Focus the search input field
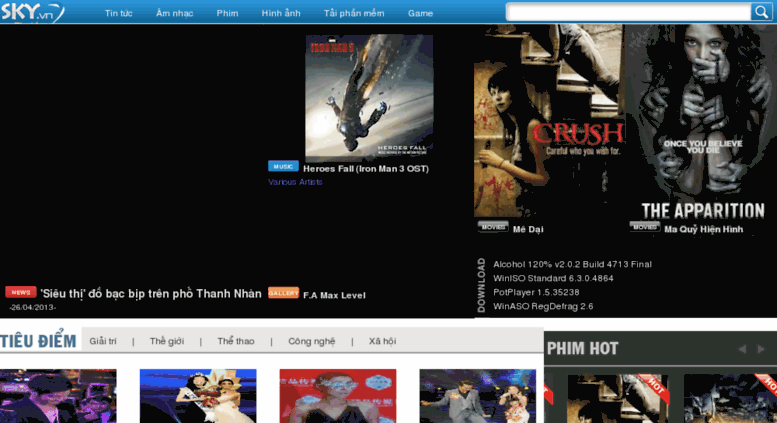The height and width of the screenshot is (423, 777). [x=629, y=12]
